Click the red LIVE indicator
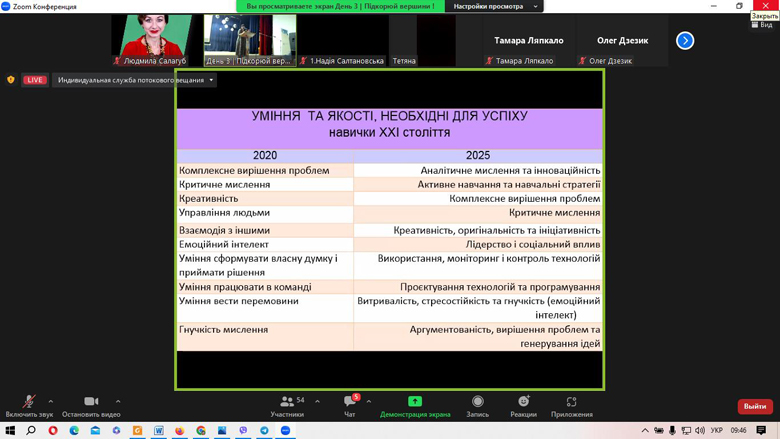 34,80
